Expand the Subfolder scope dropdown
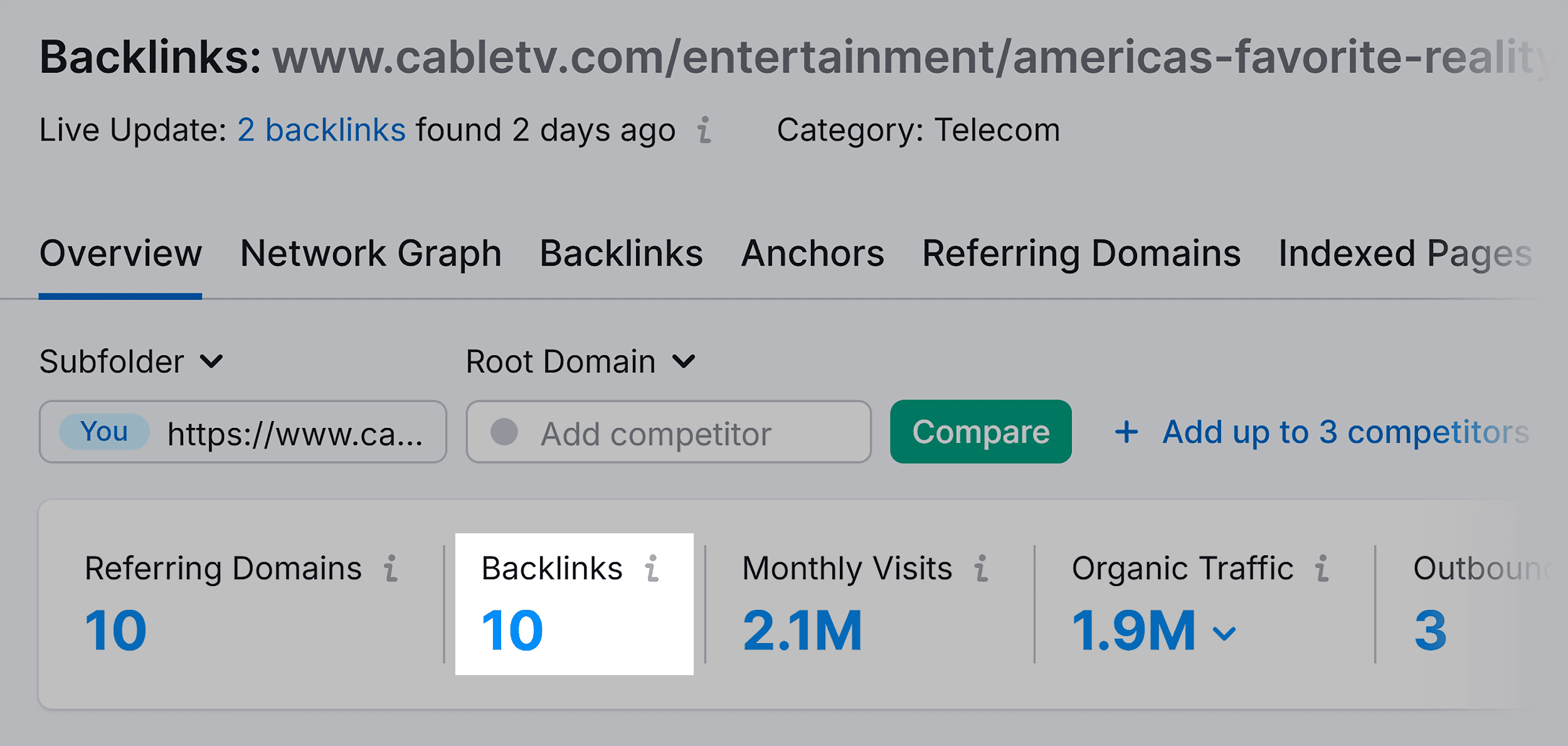The image size is (1568, 746). [132, 361]
